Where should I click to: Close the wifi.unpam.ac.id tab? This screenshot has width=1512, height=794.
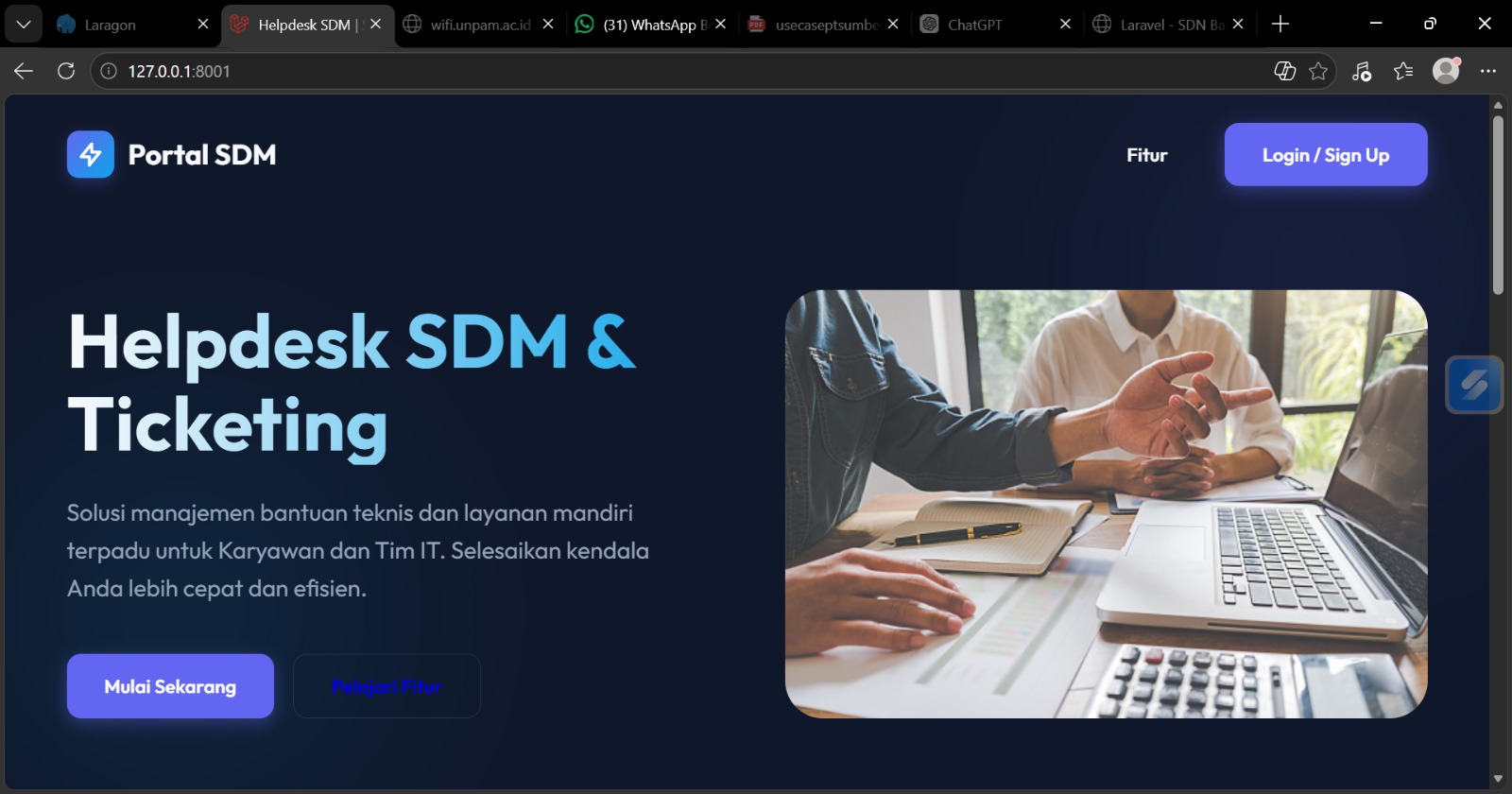pos(548,25)
